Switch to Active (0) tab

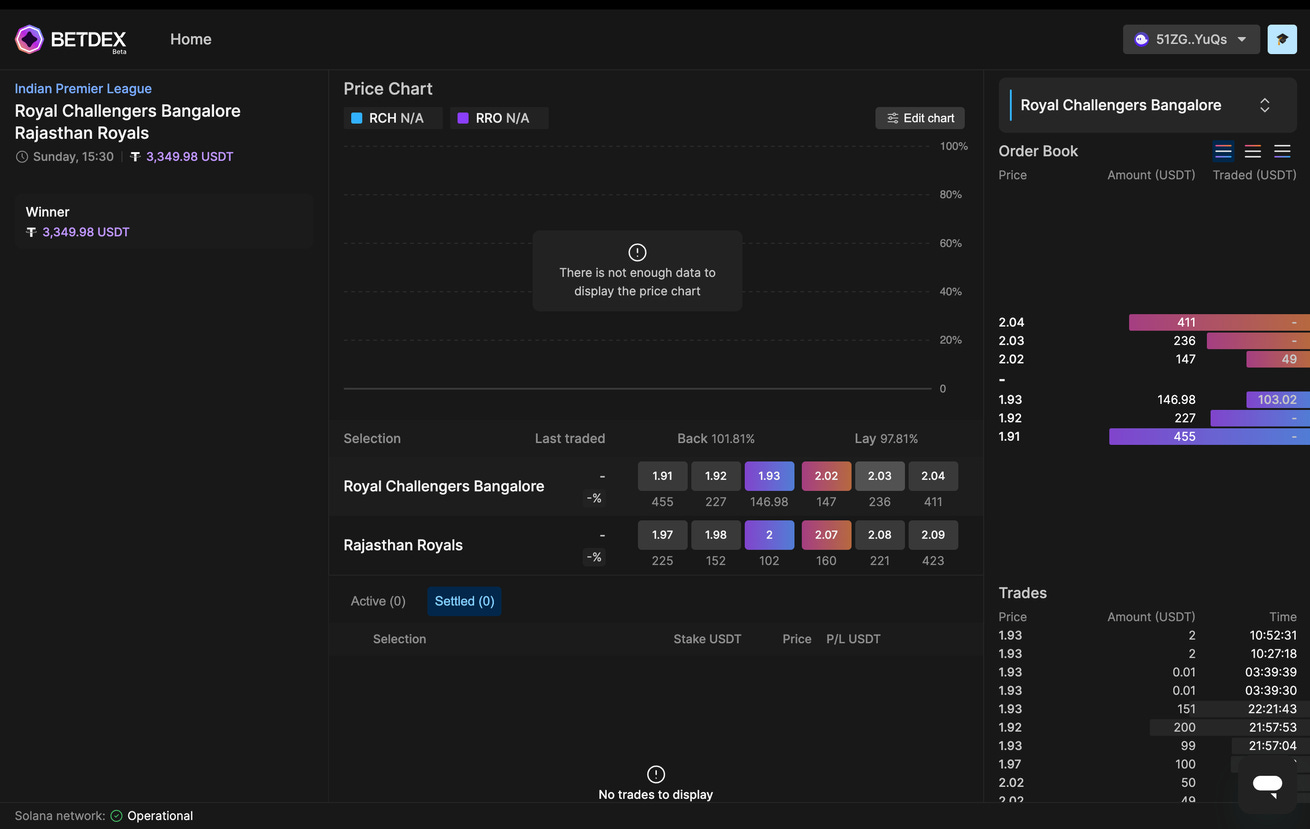tap(378, 601)
